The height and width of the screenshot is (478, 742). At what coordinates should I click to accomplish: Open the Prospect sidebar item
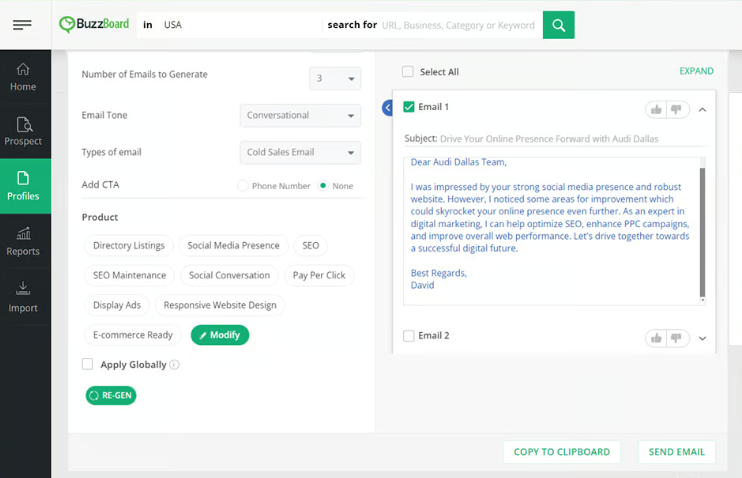pyautogui.click(x=23, y=131)
